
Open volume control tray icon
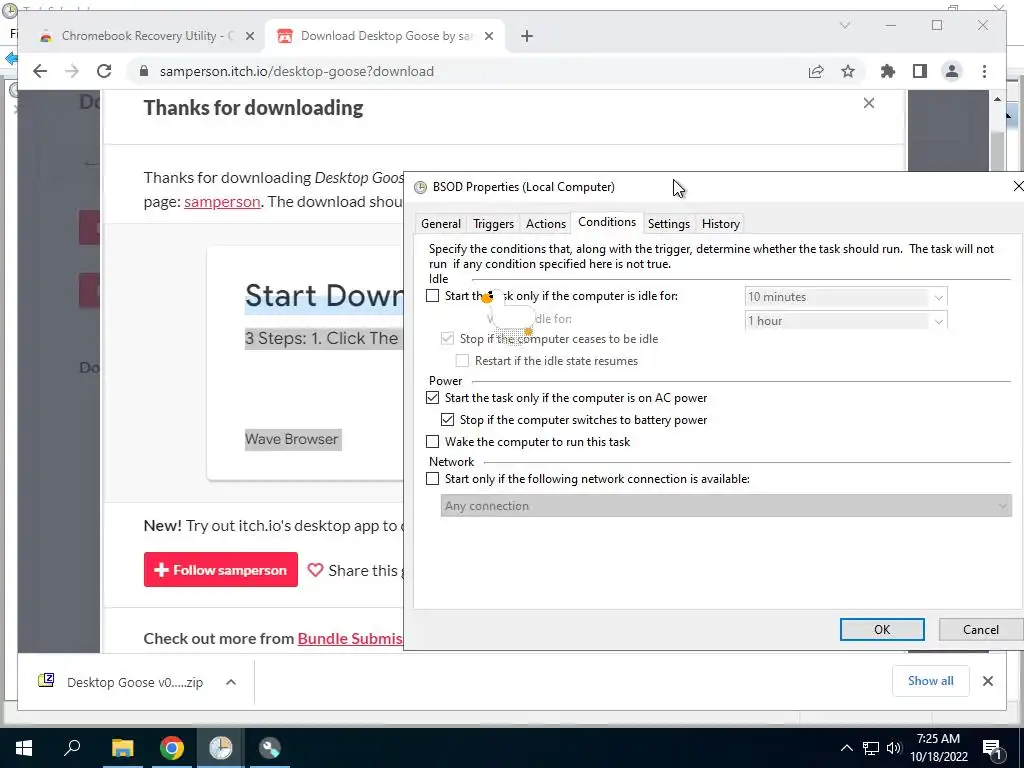[894, 748]
